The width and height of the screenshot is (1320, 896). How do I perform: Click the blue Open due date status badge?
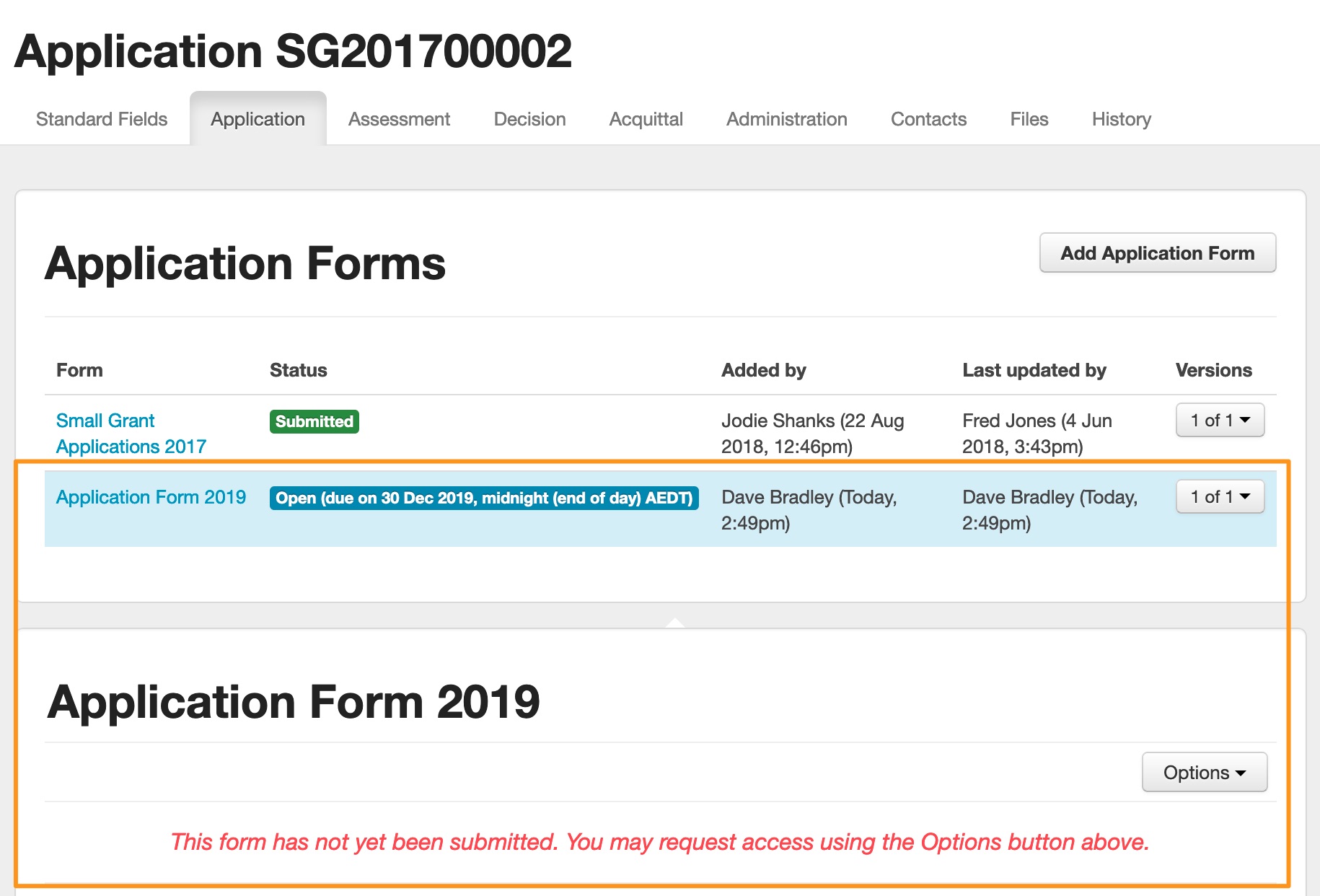coord(483,498)
